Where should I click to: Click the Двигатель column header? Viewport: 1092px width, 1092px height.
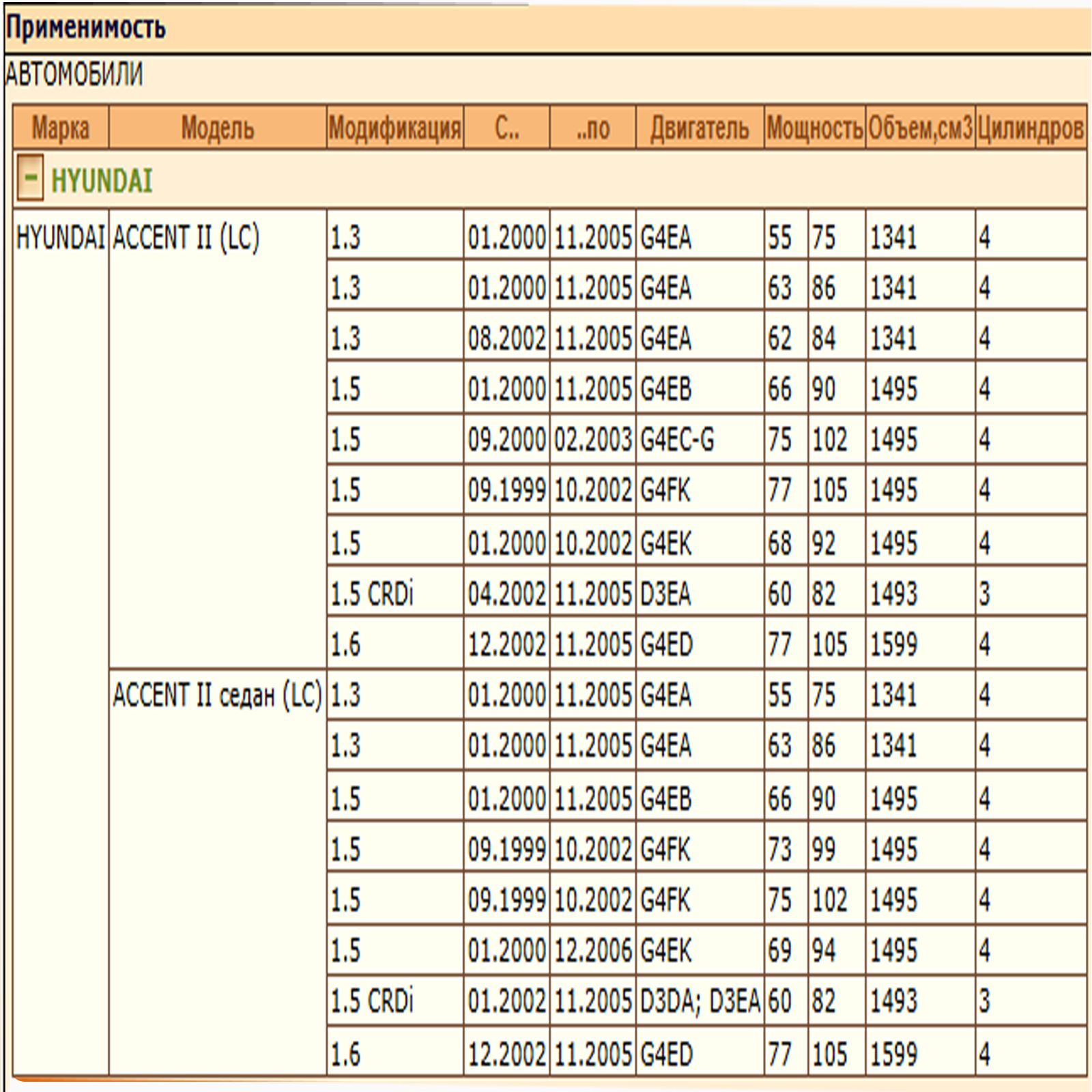(700, 127)
